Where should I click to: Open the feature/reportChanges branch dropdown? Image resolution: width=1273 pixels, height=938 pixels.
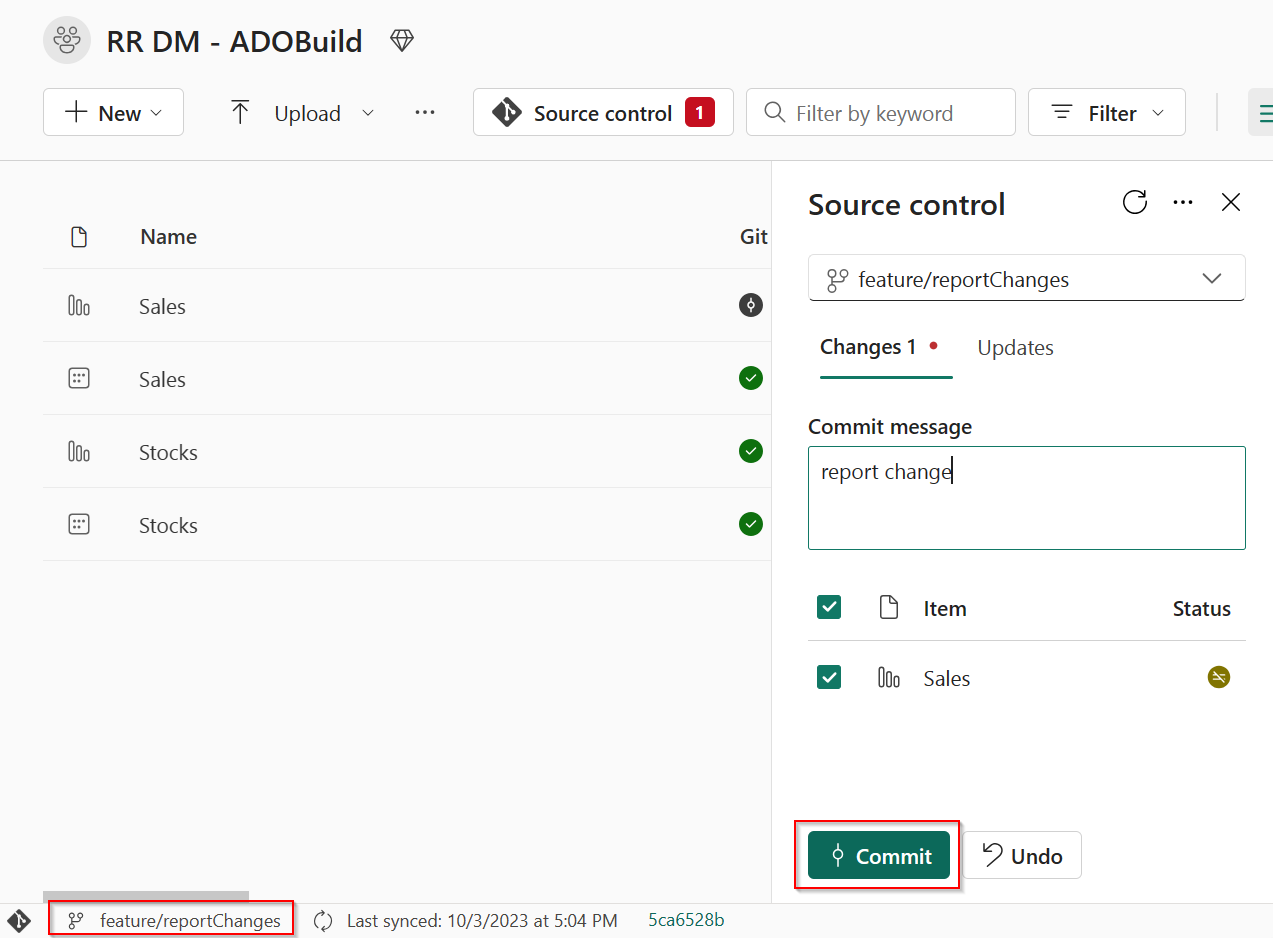pyautogui.click(x=1211, y=278)
